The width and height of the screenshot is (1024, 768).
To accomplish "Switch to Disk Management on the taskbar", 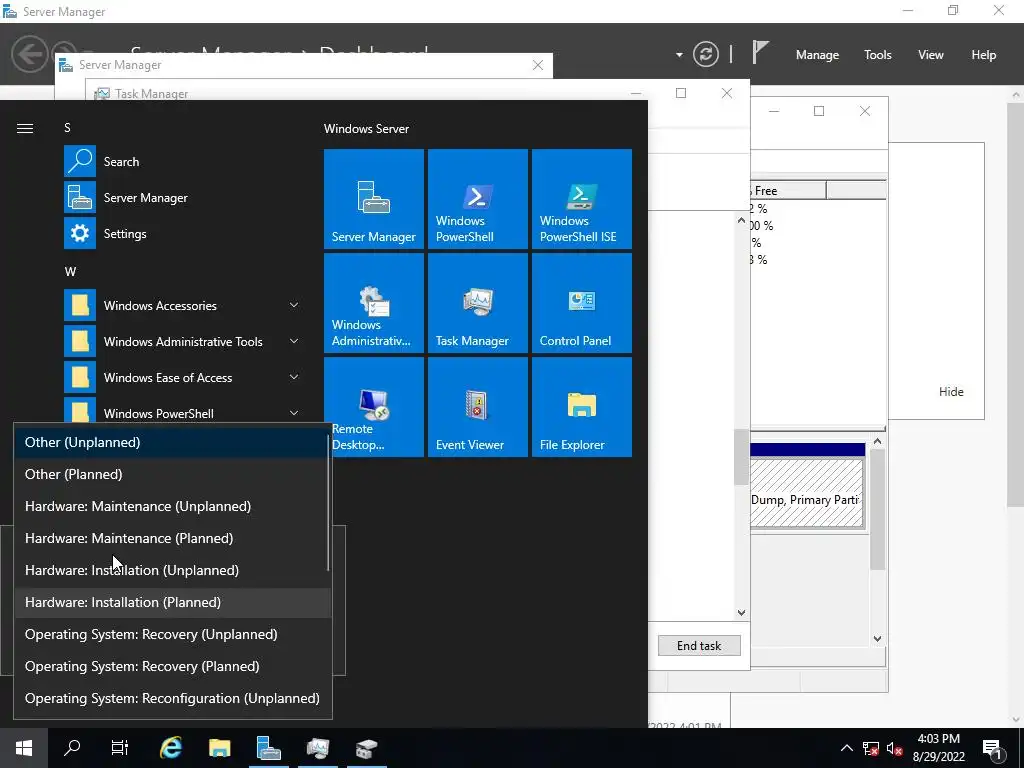I will pos(366,748).
